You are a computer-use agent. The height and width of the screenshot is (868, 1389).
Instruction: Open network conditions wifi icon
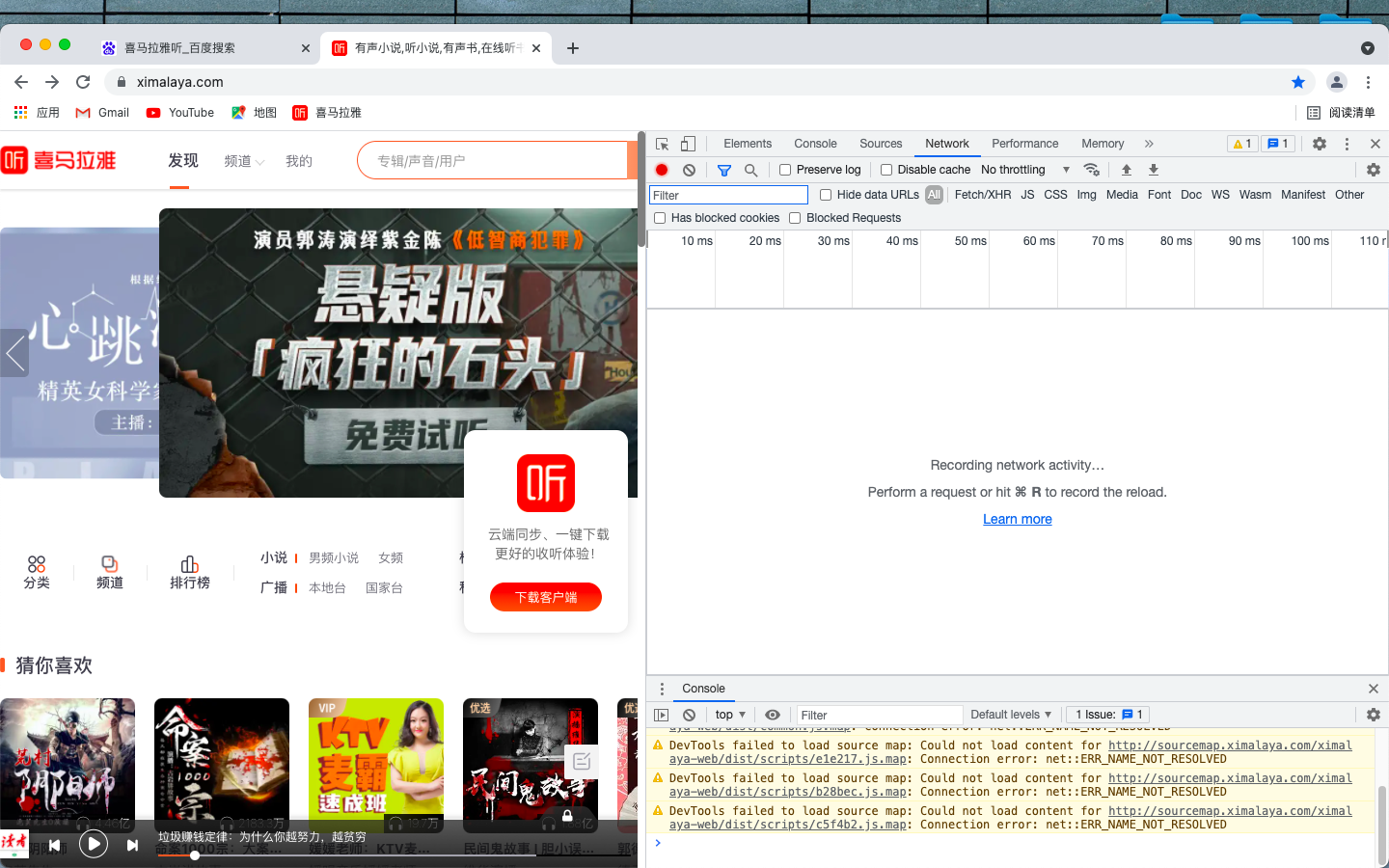pos(1092,170)
